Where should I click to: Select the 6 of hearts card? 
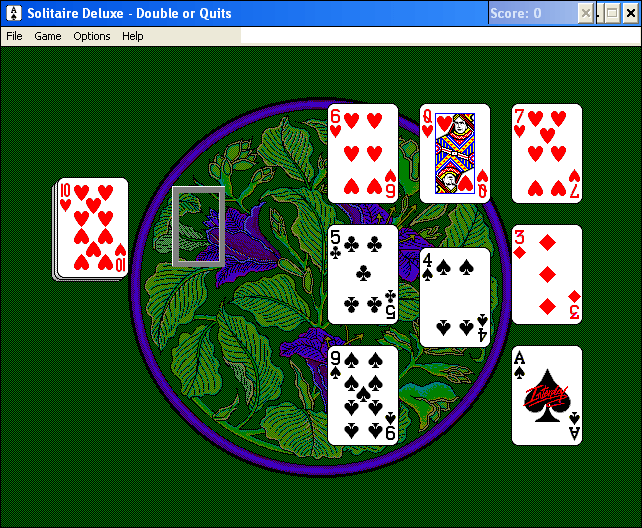coord(363,153)
